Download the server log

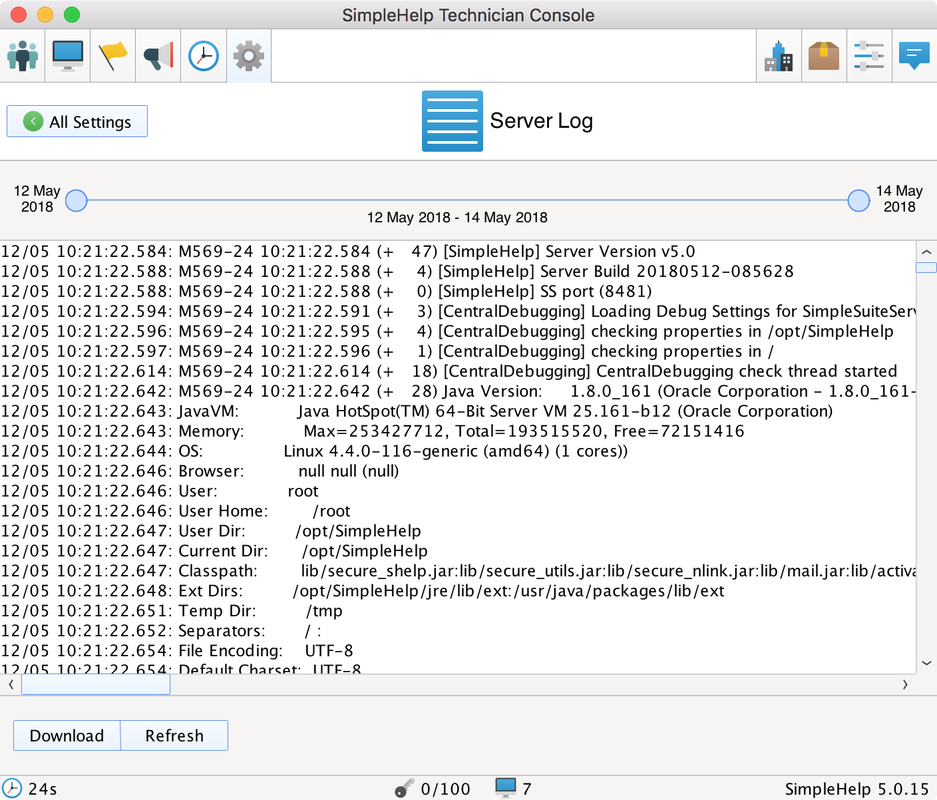coord(67,735)
